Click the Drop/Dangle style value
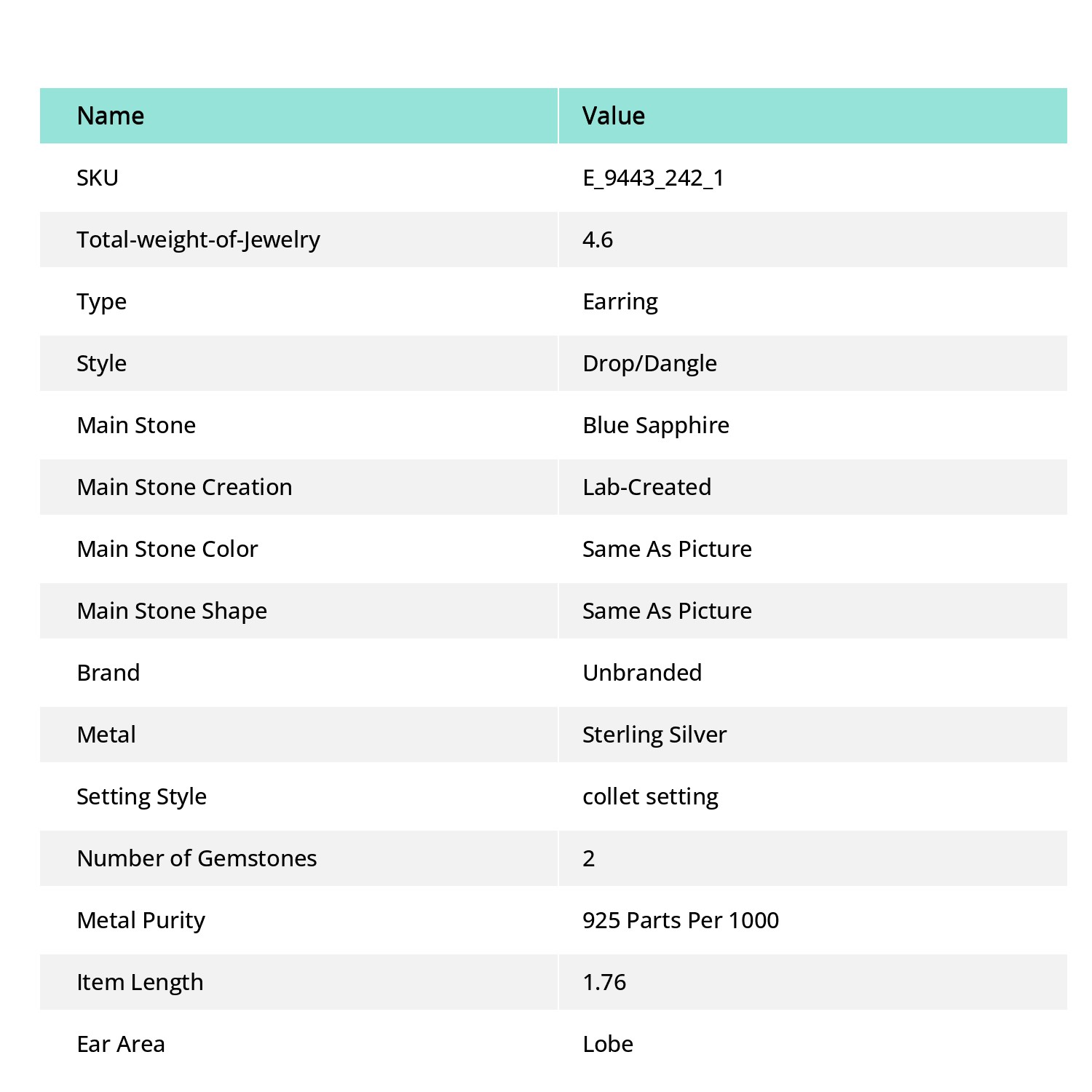 [x=649, y=363]
